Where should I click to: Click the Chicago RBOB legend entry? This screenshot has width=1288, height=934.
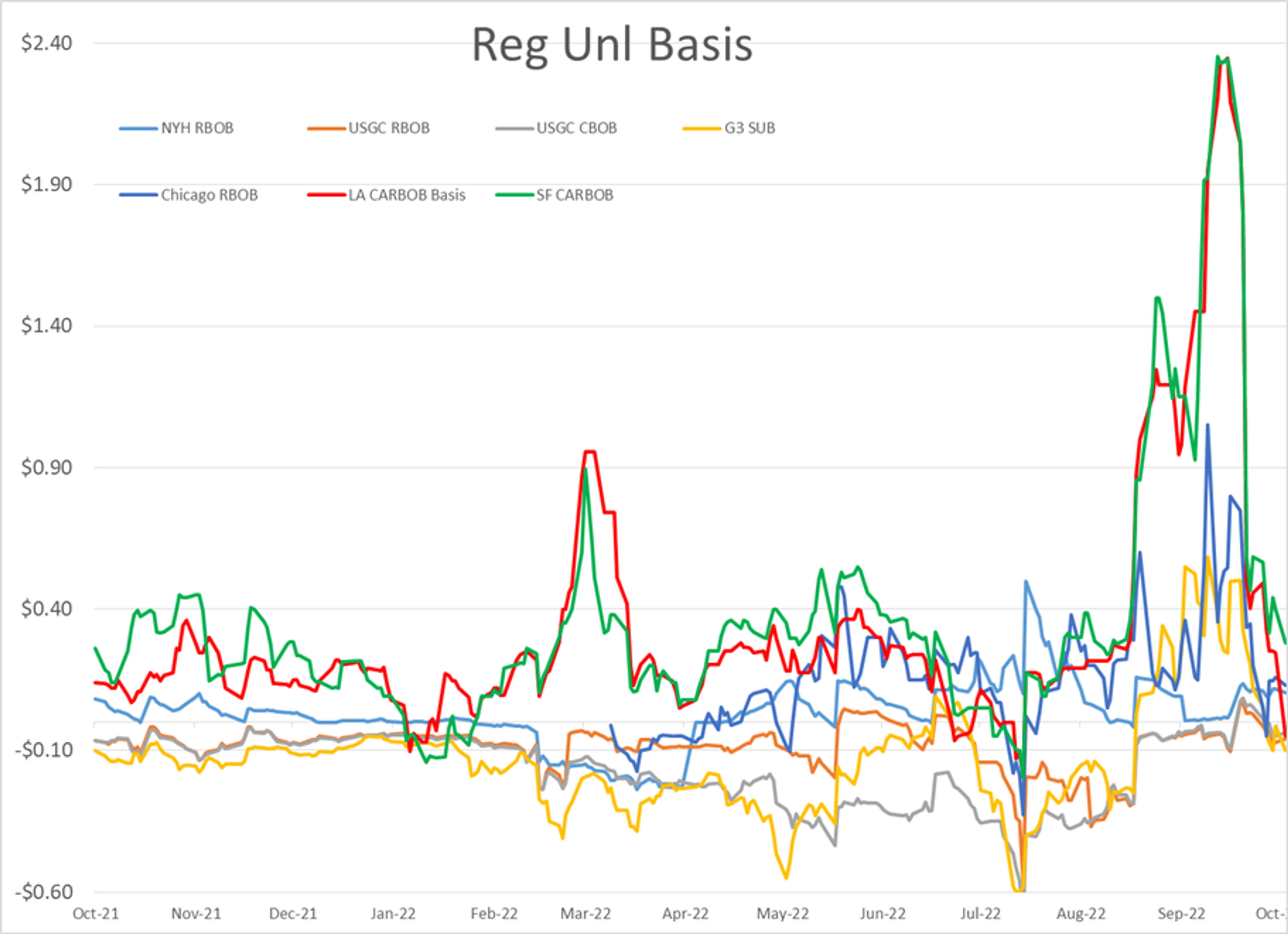[189, 195]
